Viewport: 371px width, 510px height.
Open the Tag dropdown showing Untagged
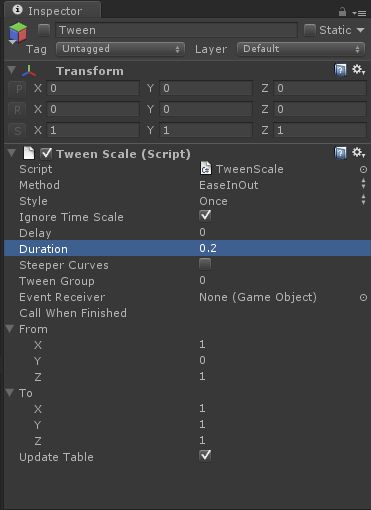[120, 49]
